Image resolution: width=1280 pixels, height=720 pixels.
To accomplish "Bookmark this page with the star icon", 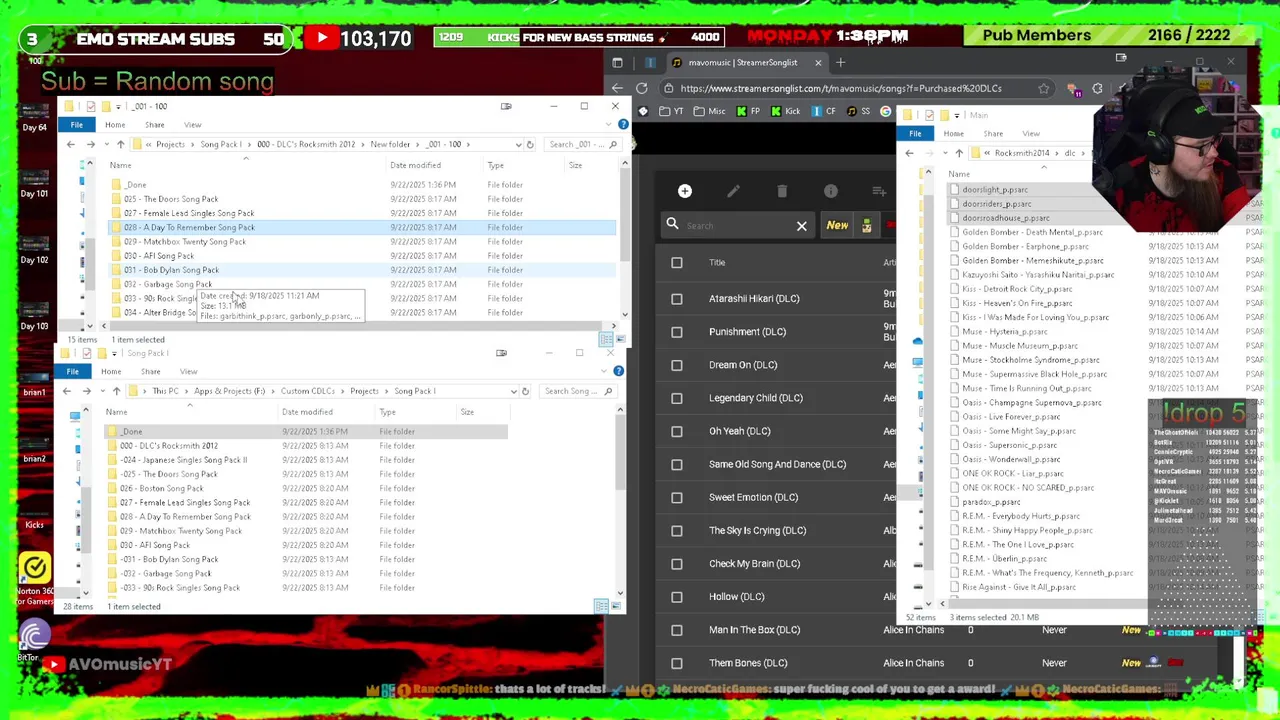I will point(1043,88).
